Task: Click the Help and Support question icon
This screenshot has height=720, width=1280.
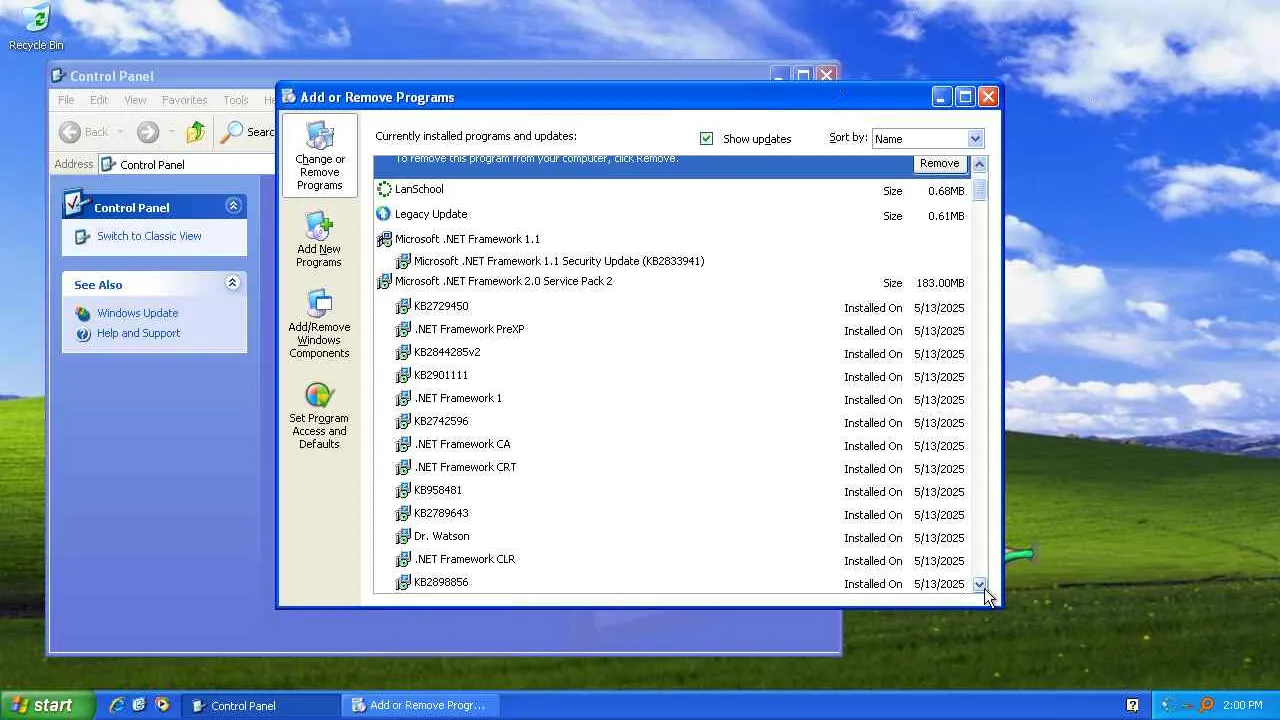Action: (x=83, y=334)
